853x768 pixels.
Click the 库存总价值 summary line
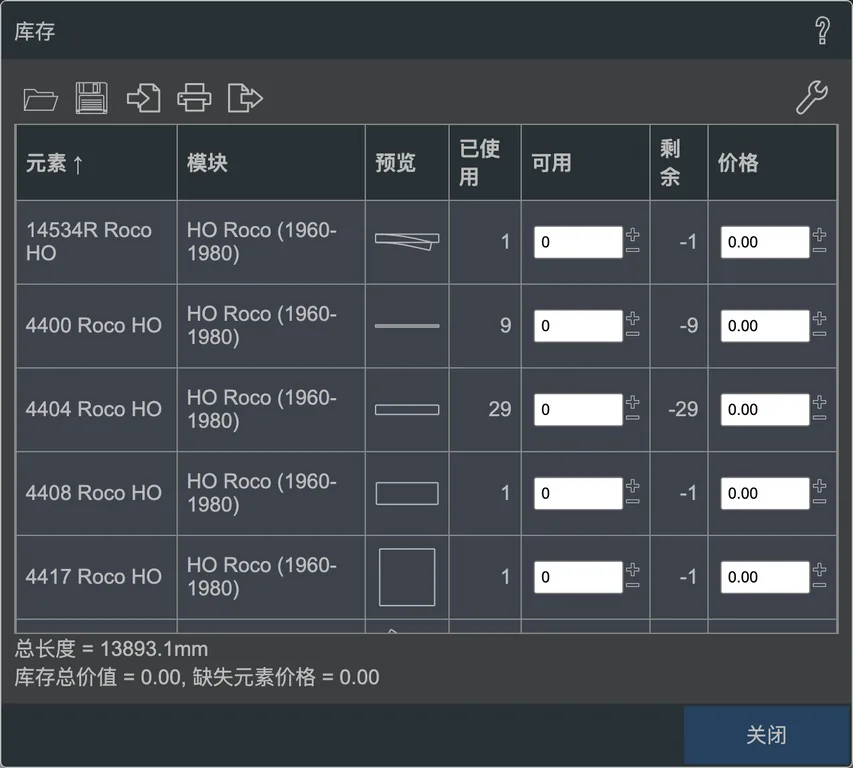[x=197, y=677]
